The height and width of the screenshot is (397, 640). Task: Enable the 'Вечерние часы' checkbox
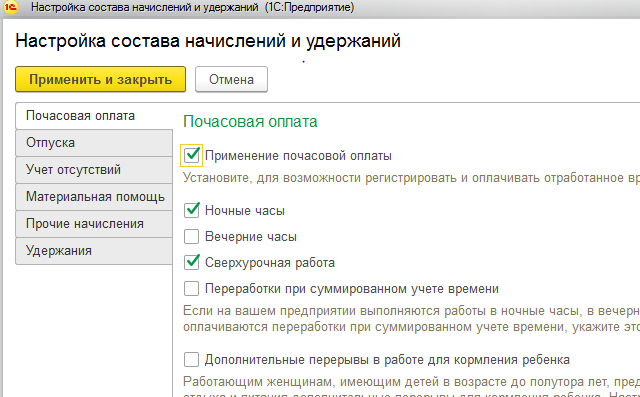click(191, 236)
